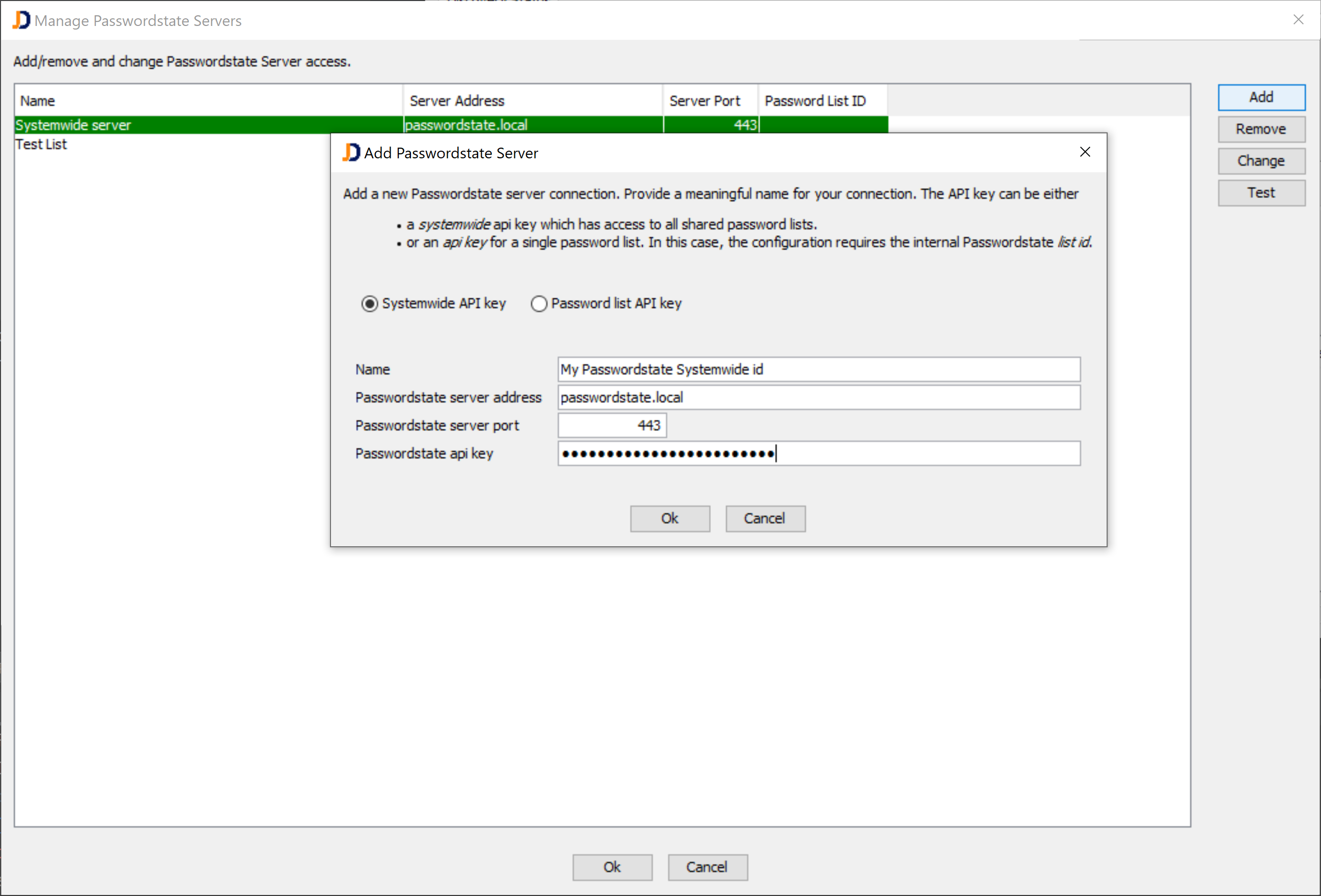Sort by the Server Port column header
Image resolution: width=1321 pixels, height=896 pixels.
point(709,101)
